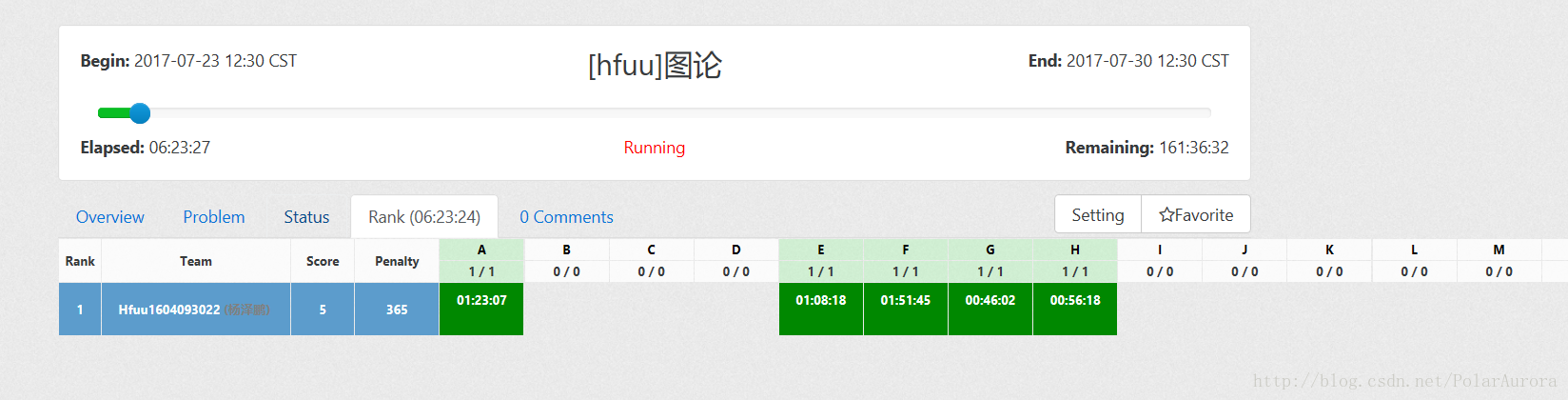This screenshot has height=400, width=1568.
Task: Click the Setting button
Action: click(1098, 214)
